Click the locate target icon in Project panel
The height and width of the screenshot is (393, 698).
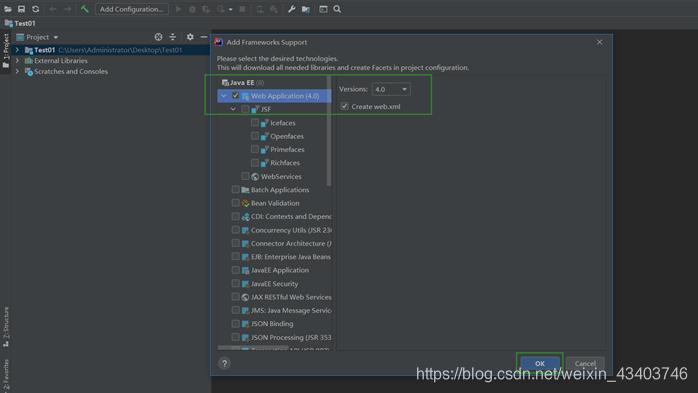158,37
